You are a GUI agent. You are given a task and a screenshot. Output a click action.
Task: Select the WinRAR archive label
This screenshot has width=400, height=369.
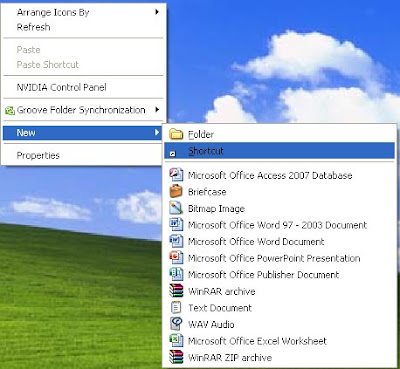222,291
